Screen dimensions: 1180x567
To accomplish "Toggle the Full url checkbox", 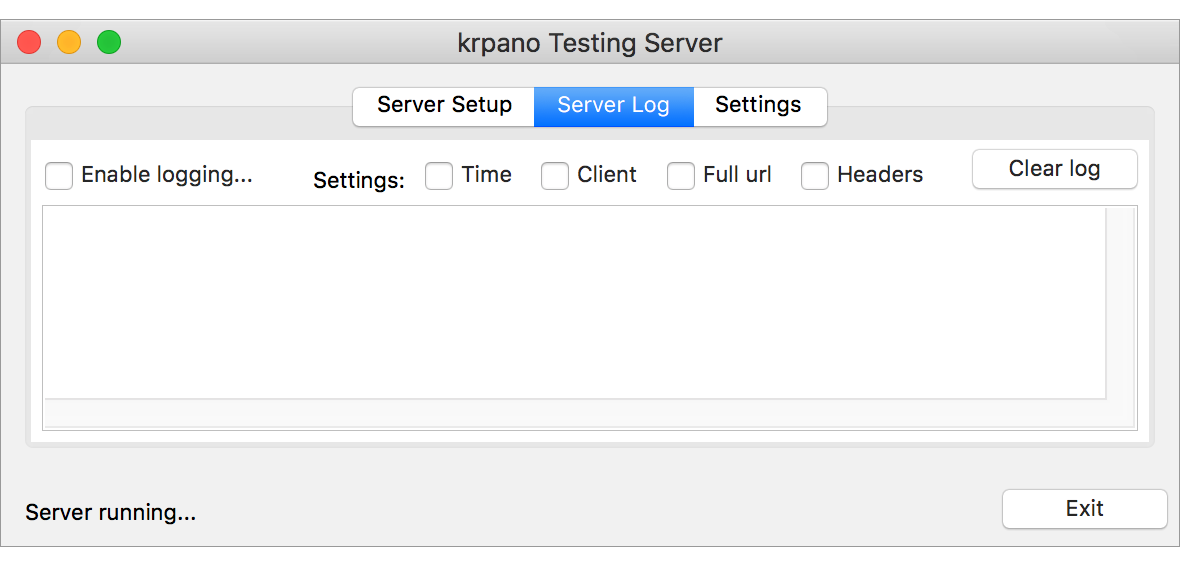I will click(681, 176).
